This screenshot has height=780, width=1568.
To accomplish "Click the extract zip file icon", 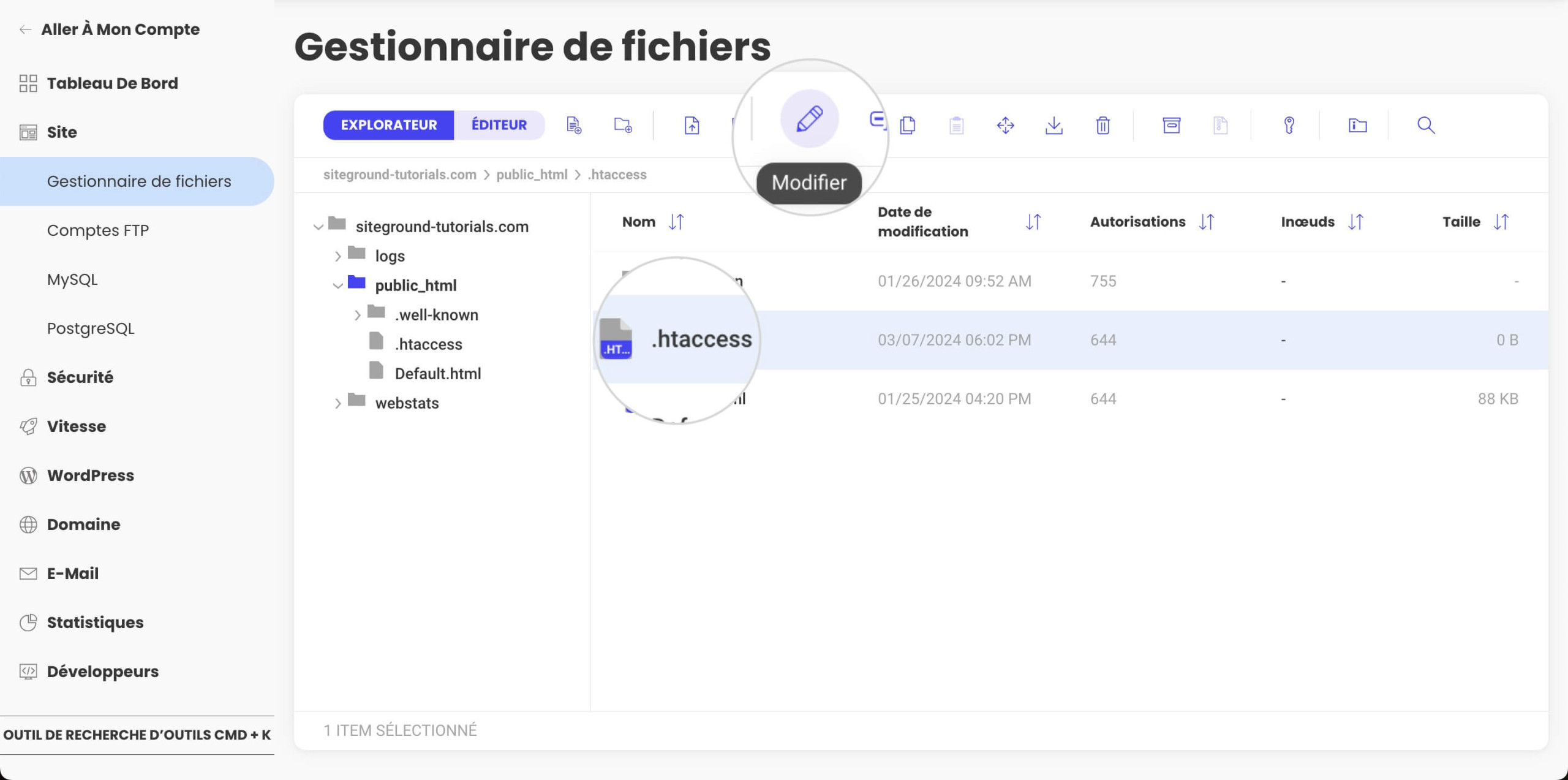I will tap(1220, 125).
